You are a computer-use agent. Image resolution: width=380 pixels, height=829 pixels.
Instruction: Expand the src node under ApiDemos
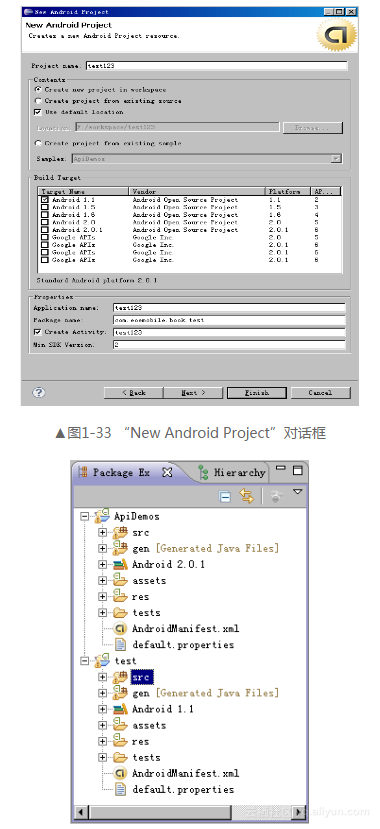103,532
